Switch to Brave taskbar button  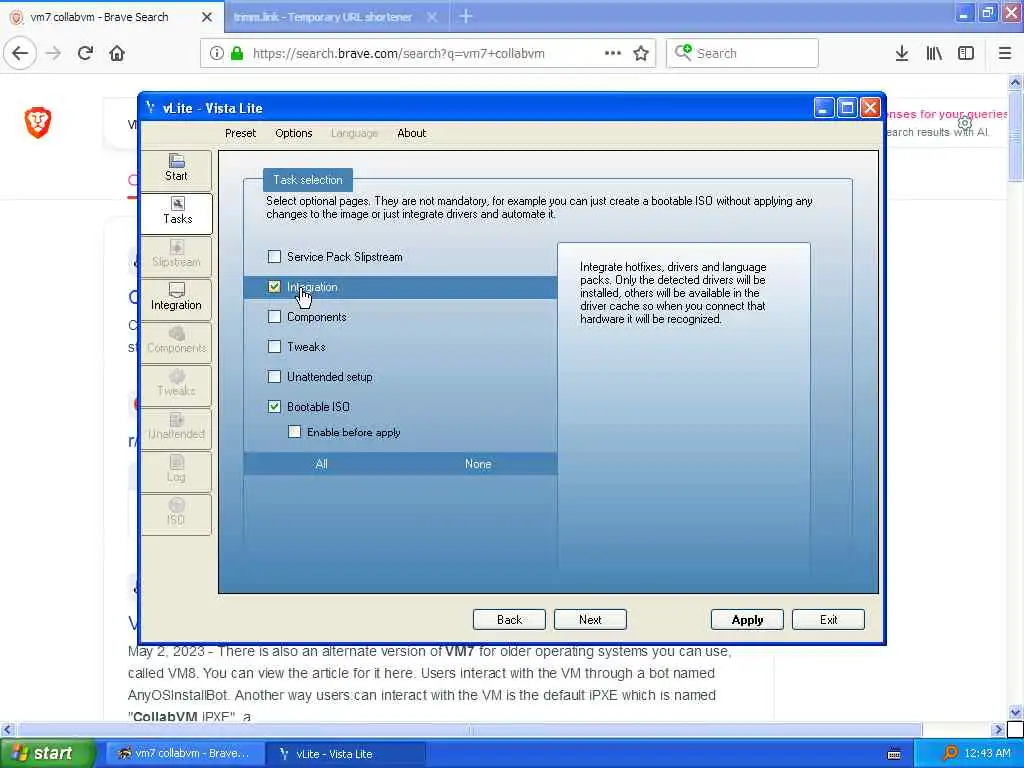[185, 754]
